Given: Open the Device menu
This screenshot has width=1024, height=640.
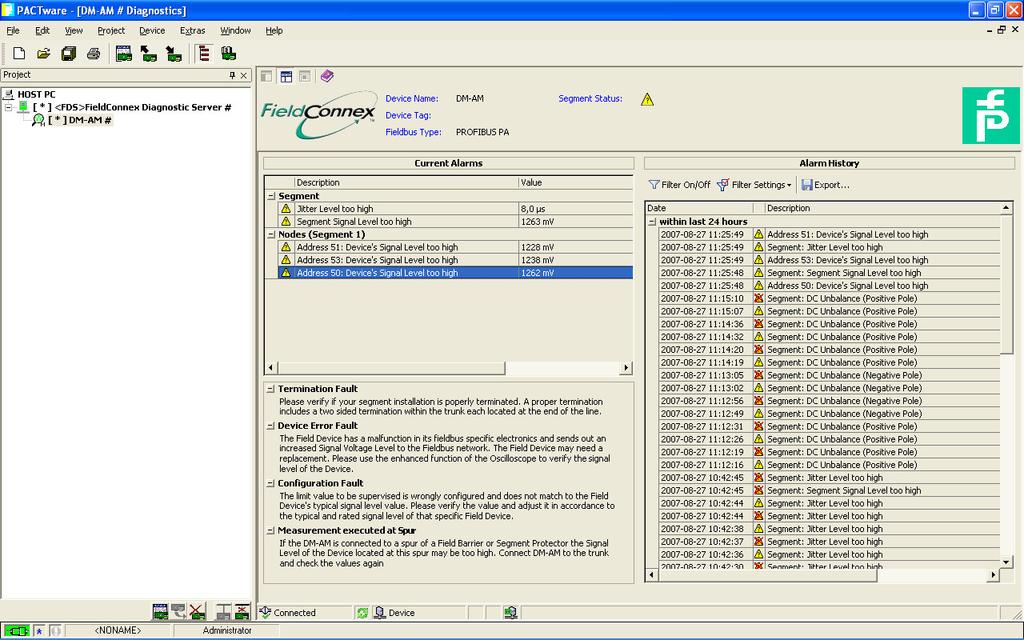Looking at the screenshot, I should [x=152, y=31].
